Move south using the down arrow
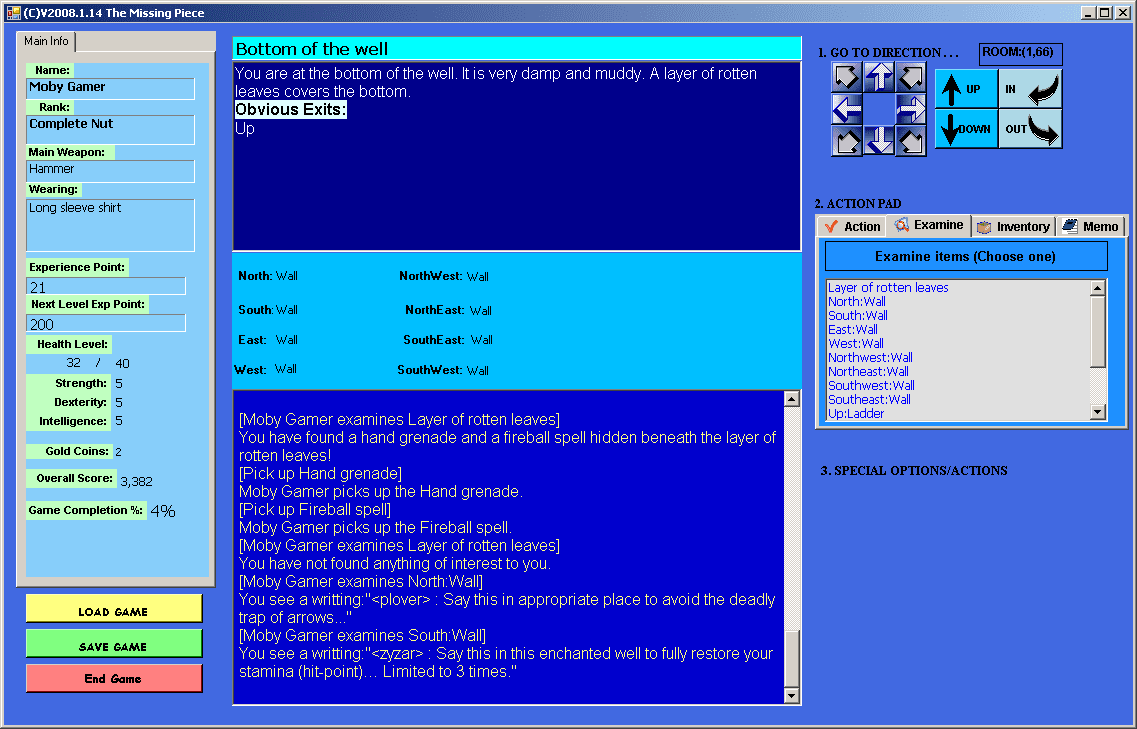The height and width of the screenshot is (729, 1137). click(879, 141)
